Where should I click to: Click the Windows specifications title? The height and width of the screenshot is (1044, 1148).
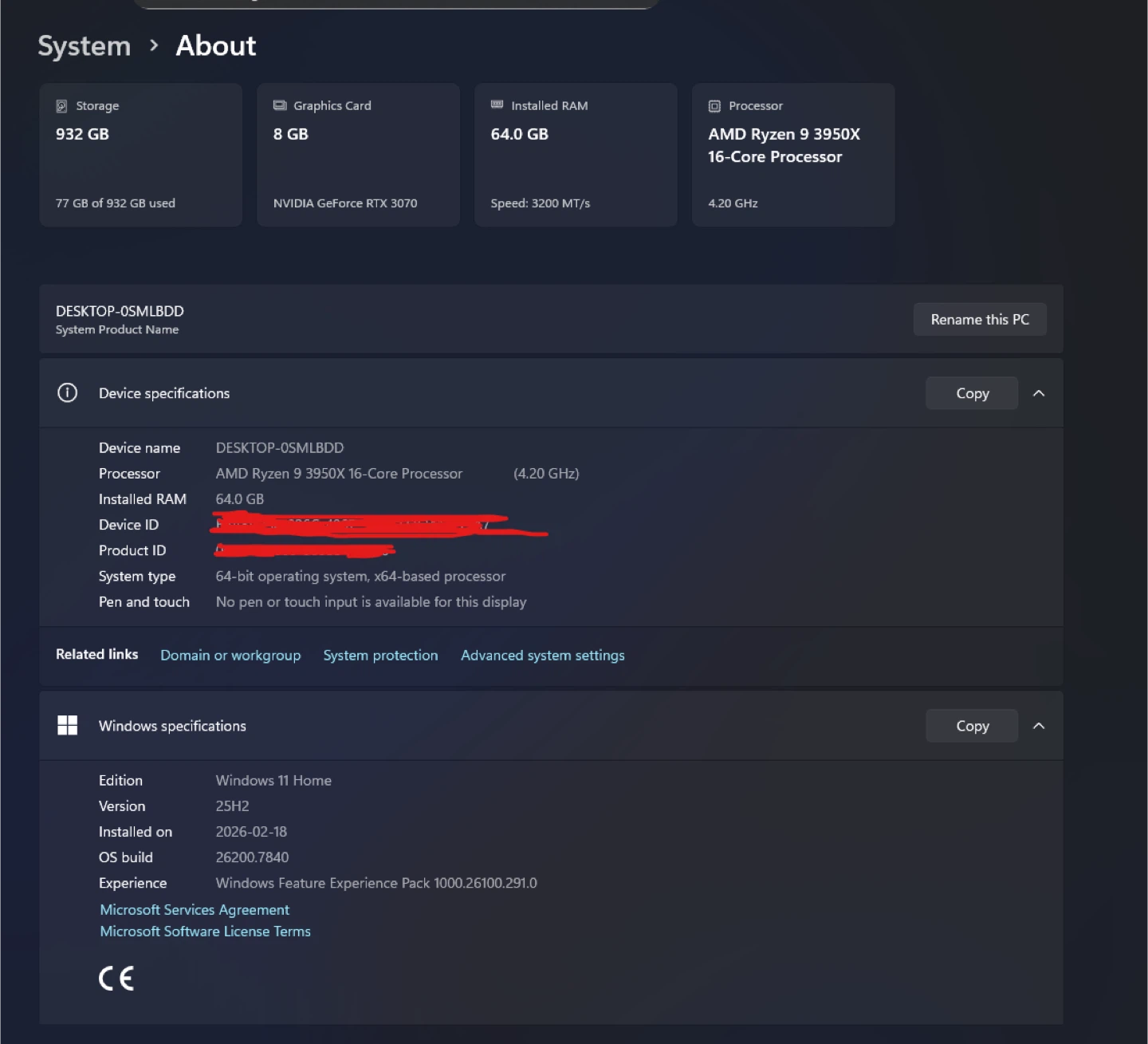pyautogui.click(x=172, y=726)
